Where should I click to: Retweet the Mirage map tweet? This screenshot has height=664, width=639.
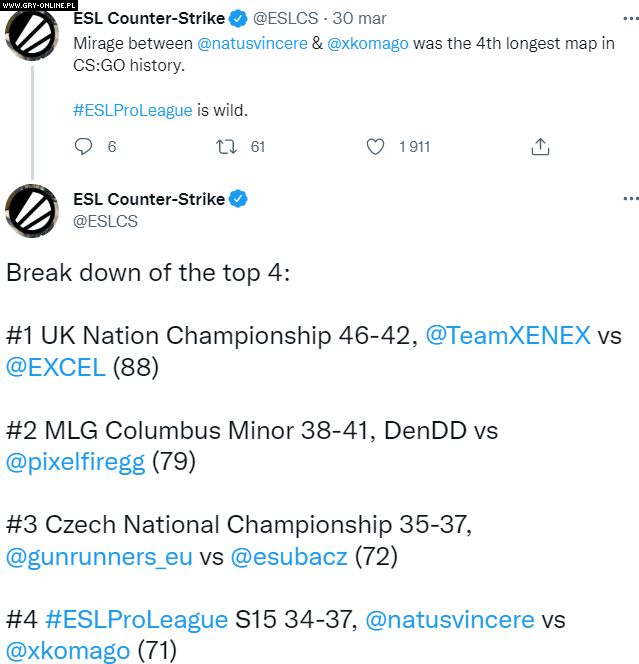[227, 147]
